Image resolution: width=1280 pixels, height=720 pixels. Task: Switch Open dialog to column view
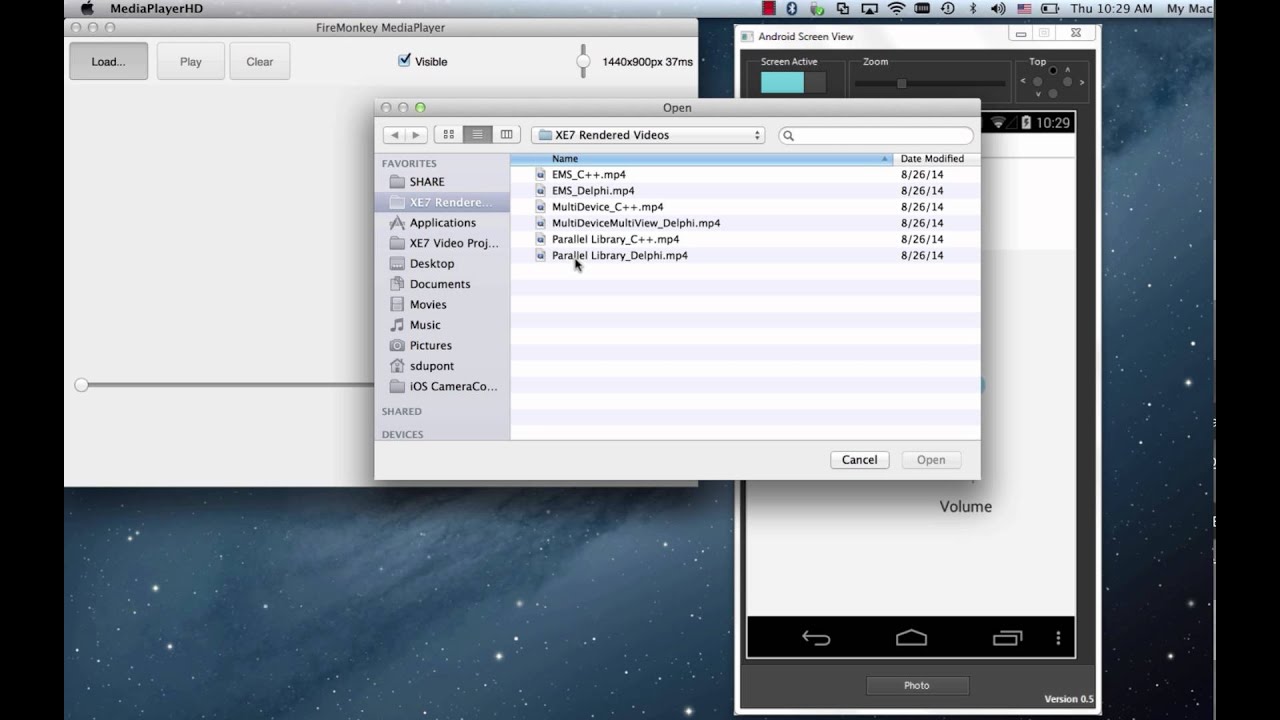pyautogui.click(x=506, y=135)
